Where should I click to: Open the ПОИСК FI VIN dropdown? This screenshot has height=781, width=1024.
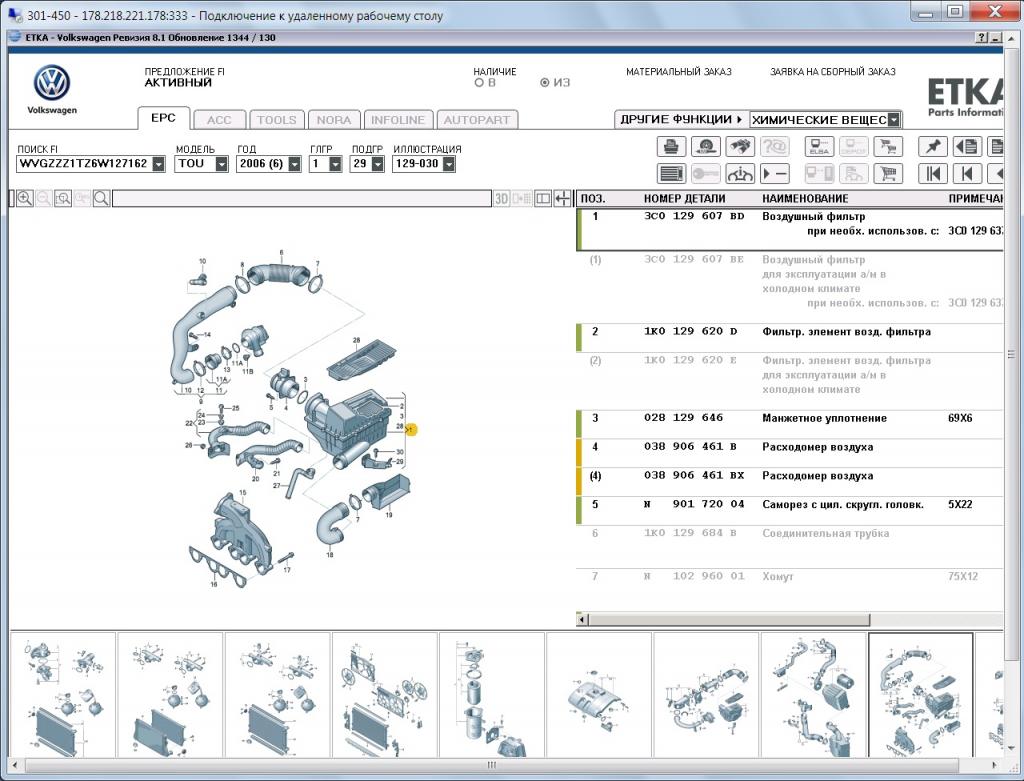point(159,164)
